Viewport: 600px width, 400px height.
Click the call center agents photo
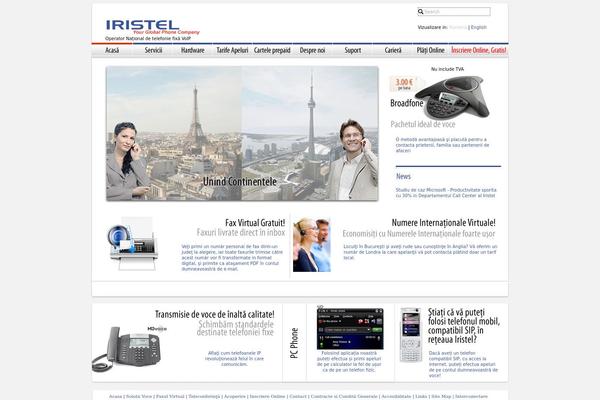pos(311,245)
